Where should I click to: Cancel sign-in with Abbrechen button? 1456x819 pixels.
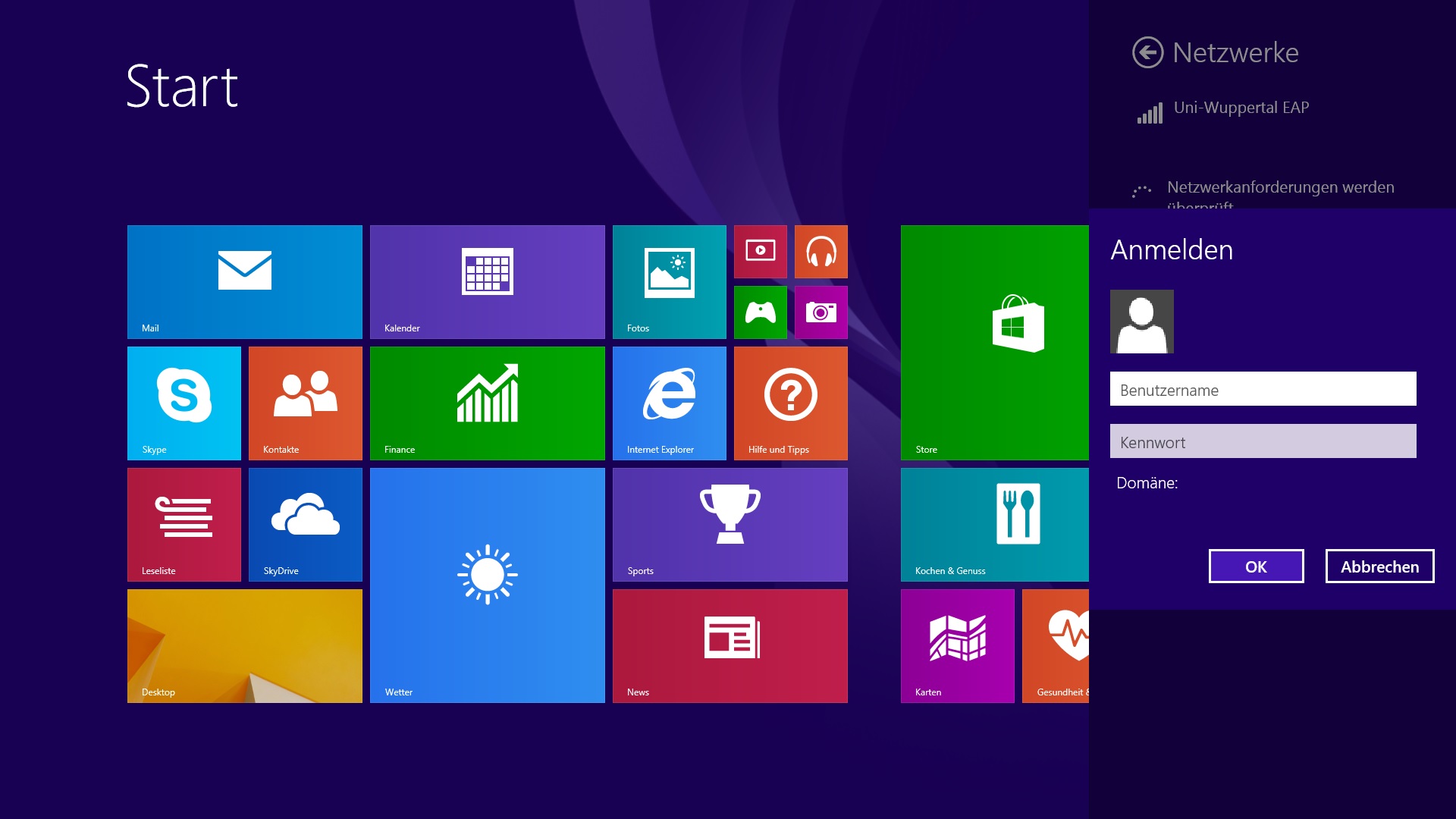1379,566
